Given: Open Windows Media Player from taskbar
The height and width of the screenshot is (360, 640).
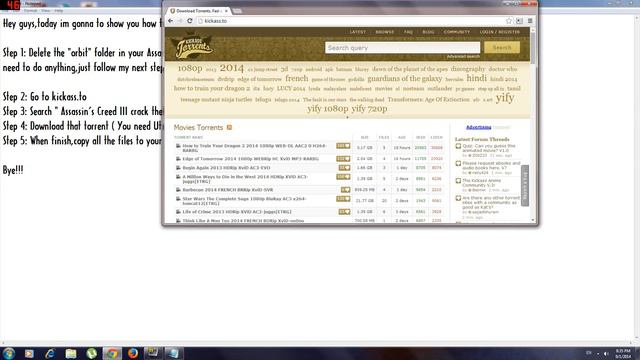Looking at the screenshot, I should (x=29, y=353).
